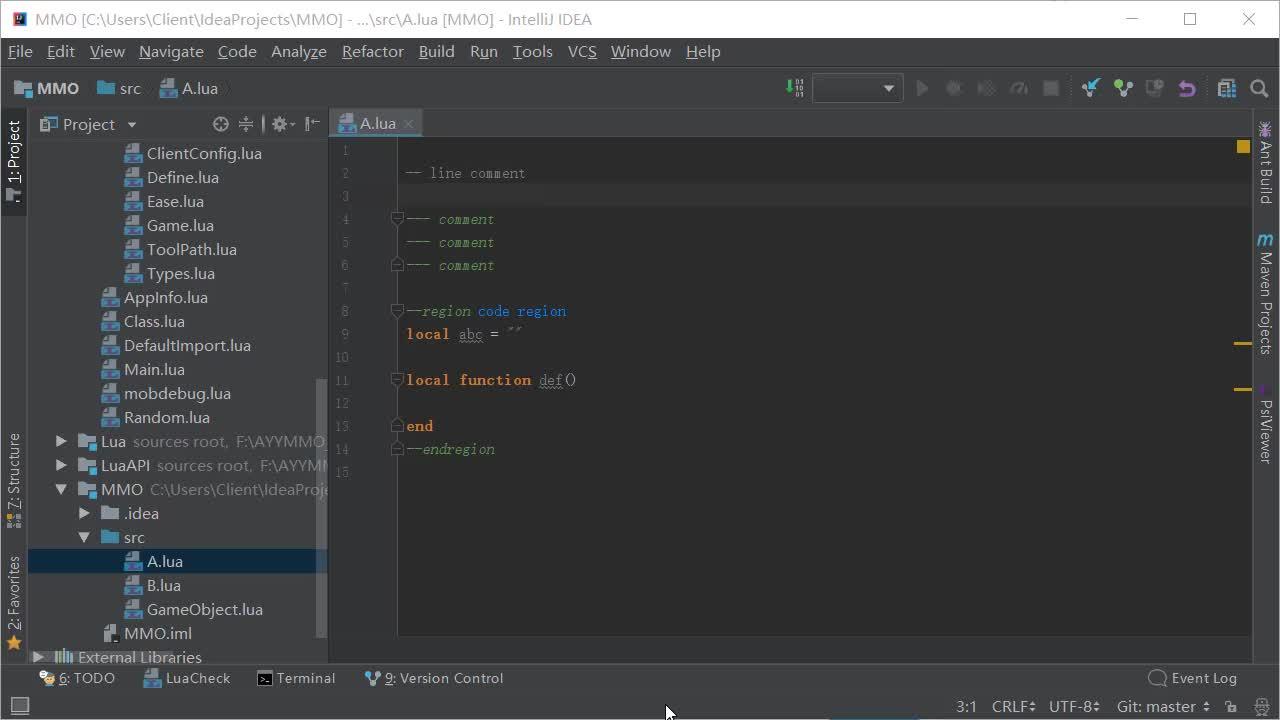This screenshot has height=720, width=1280.
Task: Click the Search Everywhere magnifier icon
Action: click(x=1259, y=88)
